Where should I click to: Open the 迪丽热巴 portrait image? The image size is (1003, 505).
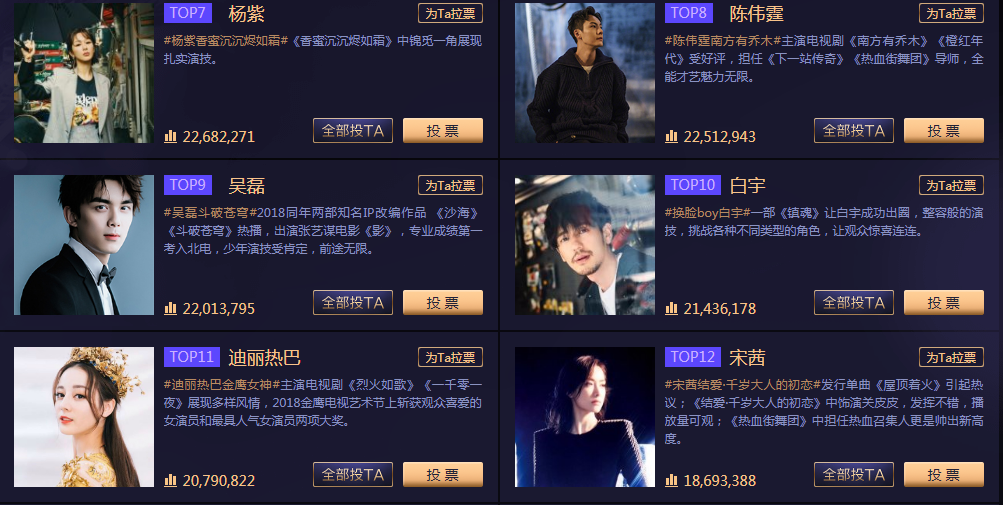tap(84, 417)
